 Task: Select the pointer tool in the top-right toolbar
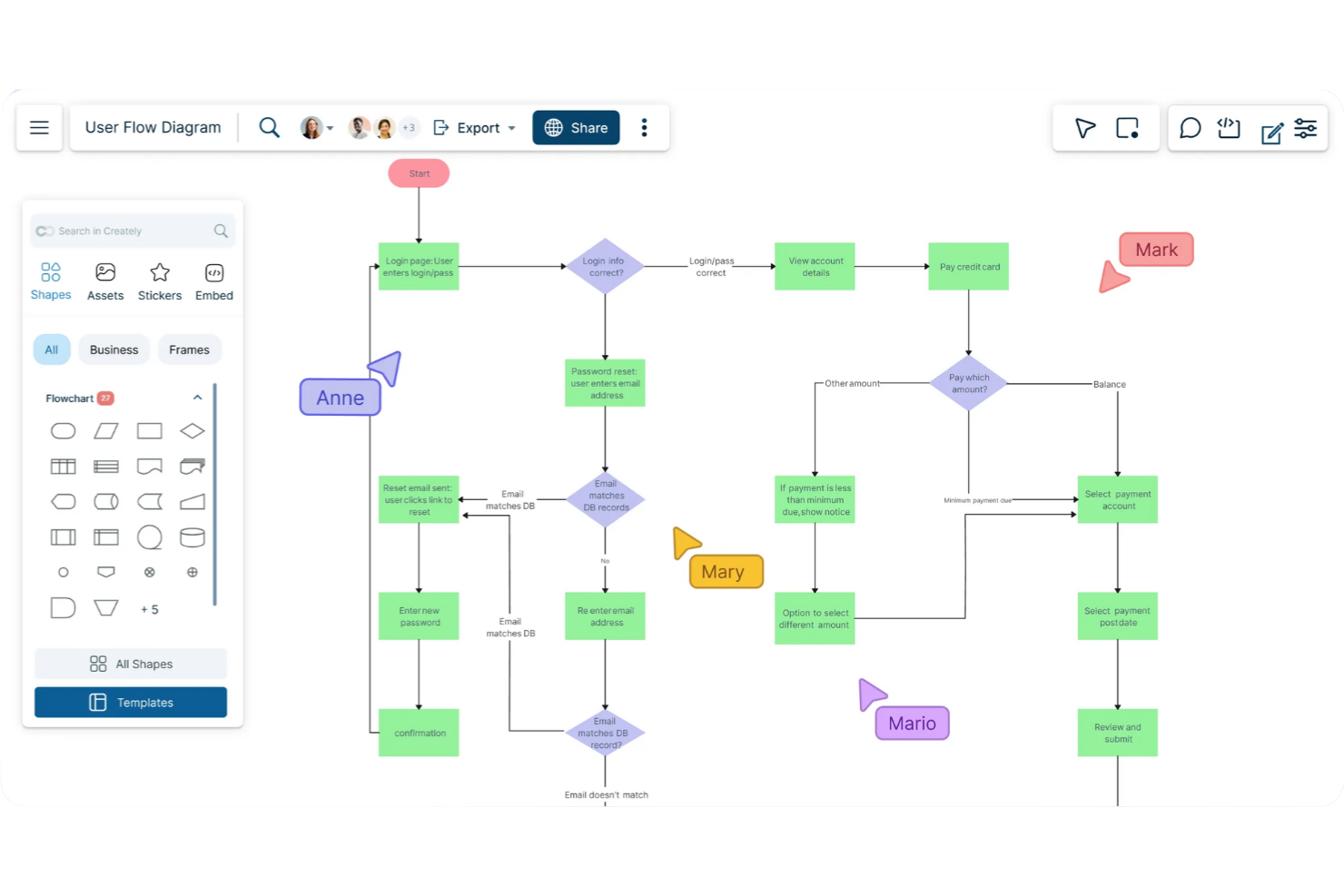[x=1084, y=128]
